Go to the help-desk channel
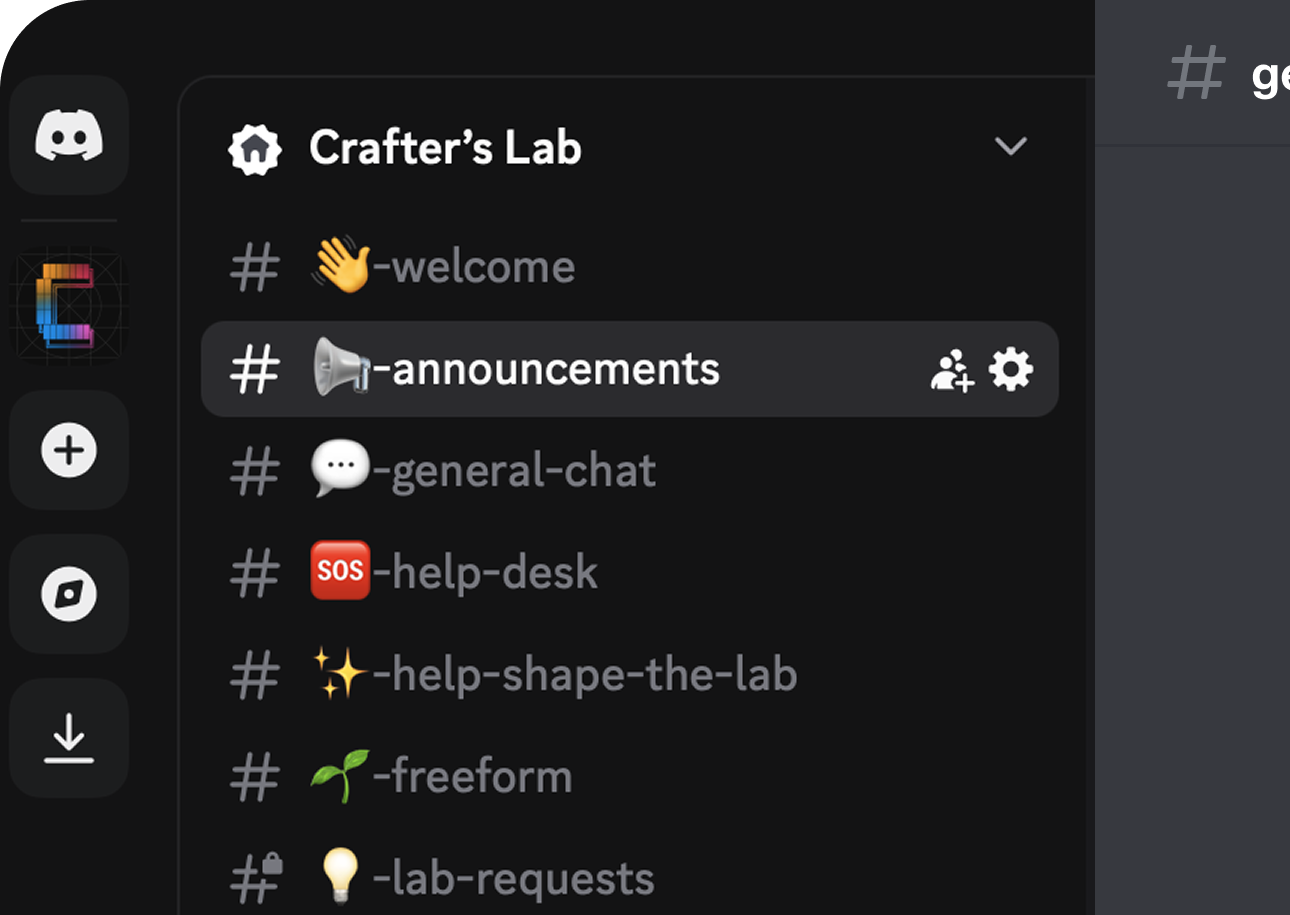This screenshot has width=1290, height=915. (x=493, y=573)
